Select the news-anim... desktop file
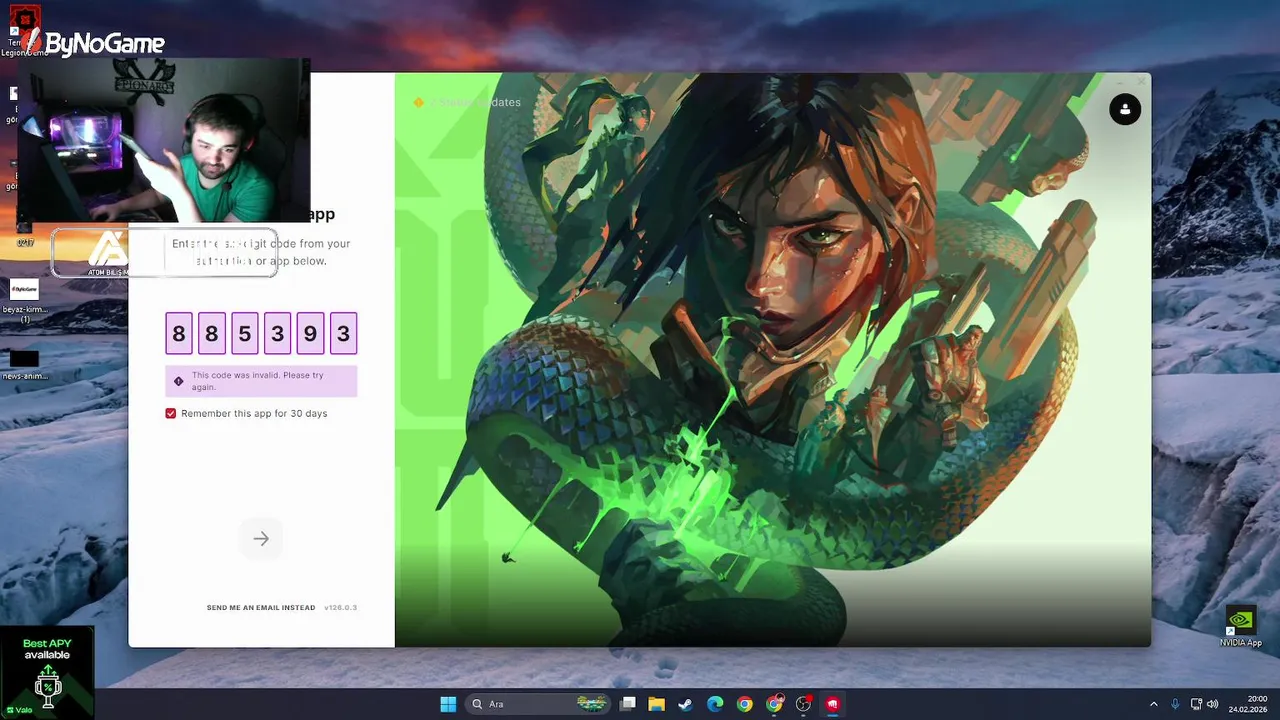 coord(24,364)
